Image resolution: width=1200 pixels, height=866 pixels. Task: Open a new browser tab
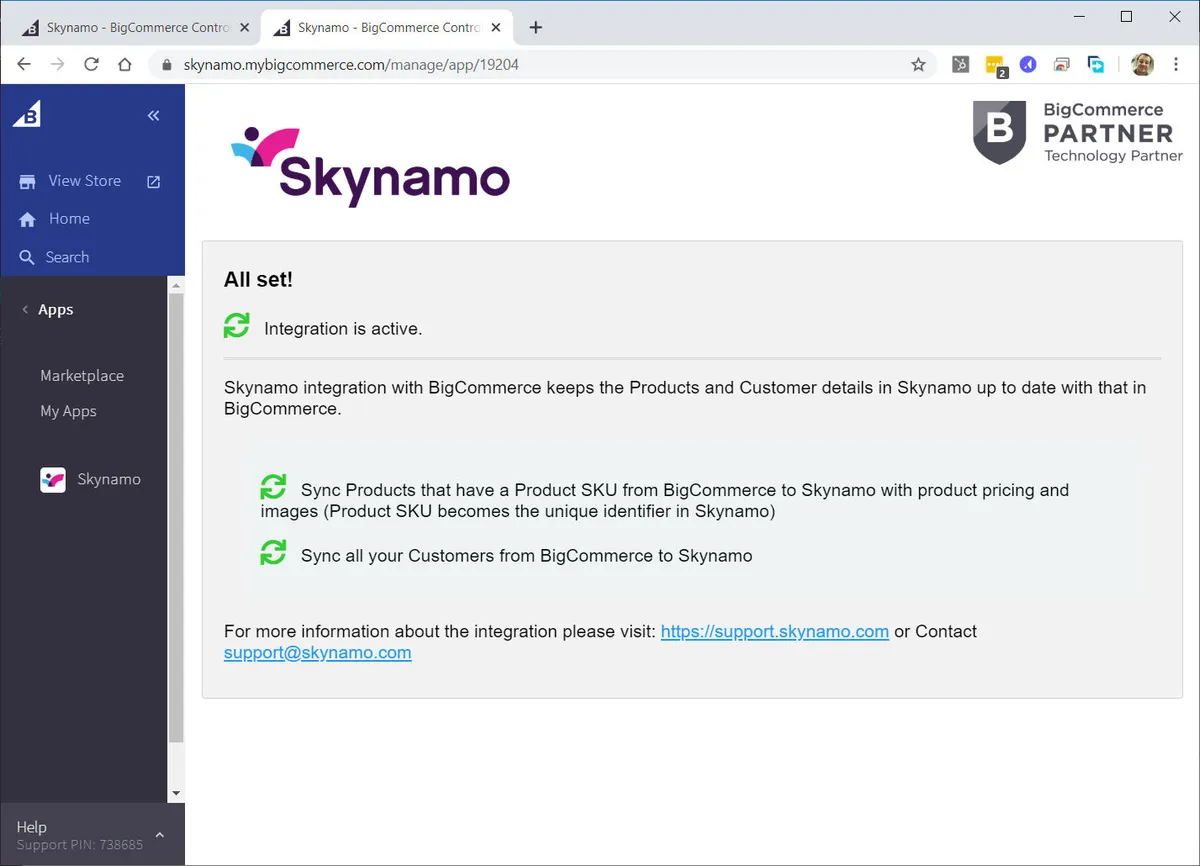point(536,28)
